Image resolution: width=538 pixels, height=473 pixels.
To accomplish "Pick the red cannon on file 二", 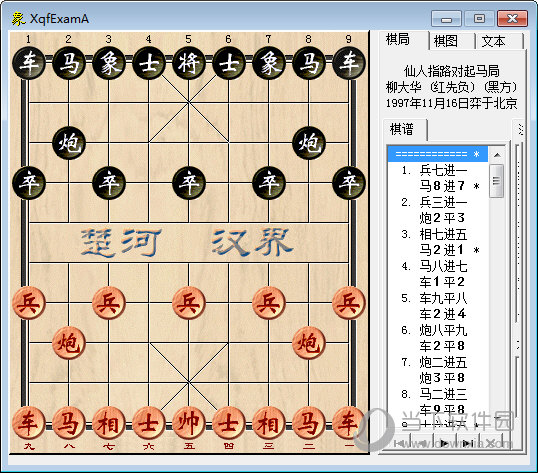I will [x=308, y=343].
